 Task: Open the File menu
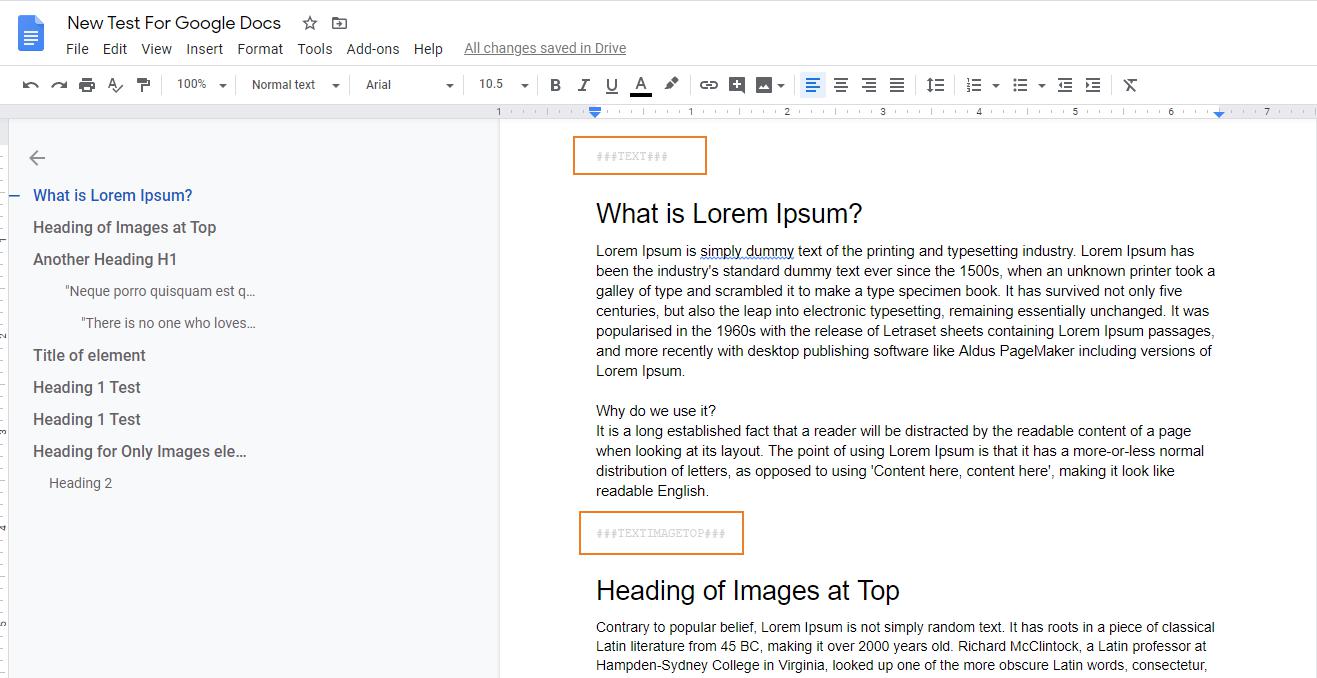pos(77,48)
